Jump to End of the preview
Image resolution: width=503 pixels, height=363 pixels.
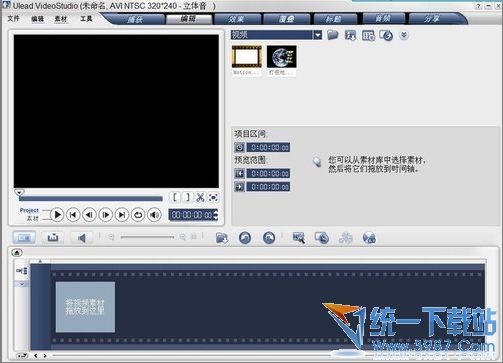point(122,215)
